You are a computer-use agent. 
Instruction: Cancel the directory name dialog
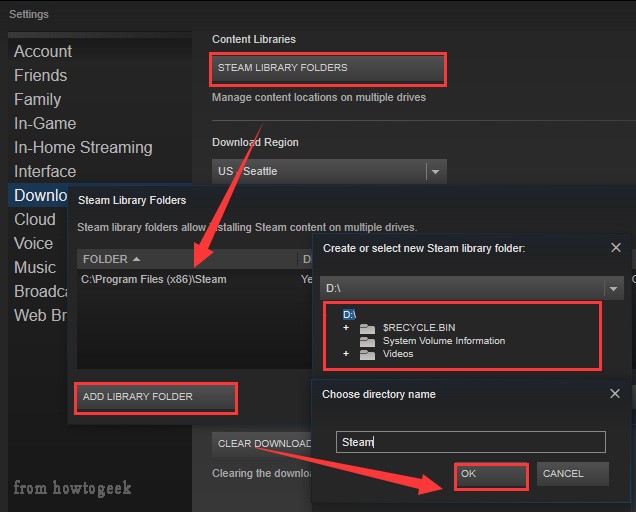(572, 474)
